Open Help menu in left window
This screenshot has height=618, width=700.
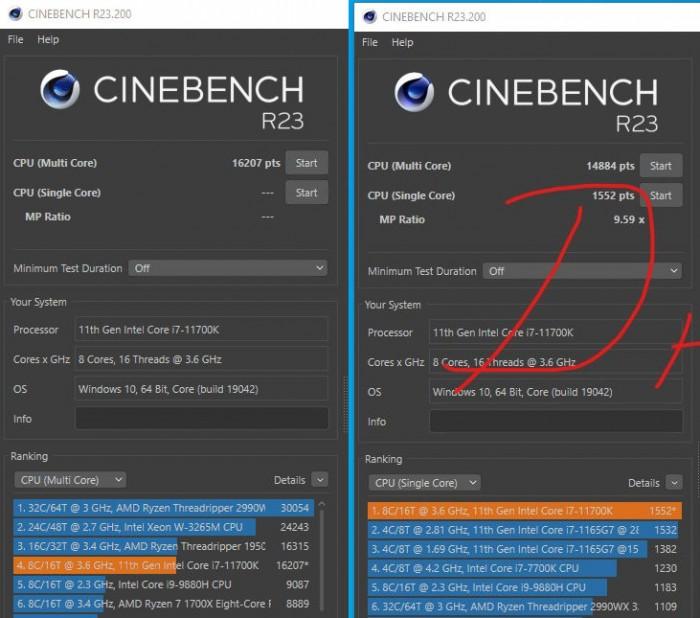48,40
